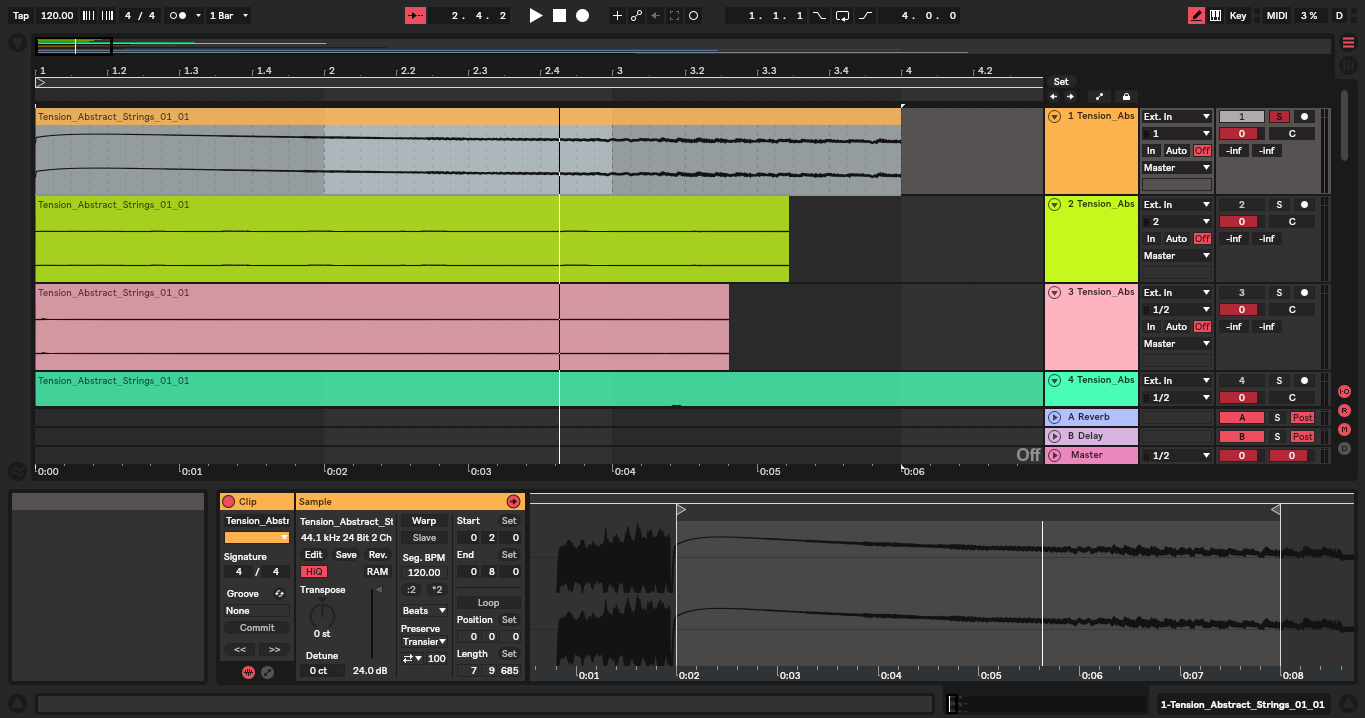Click the sample Edit button
Viewport: 1365px width, 718px height.
click(314, 555)
